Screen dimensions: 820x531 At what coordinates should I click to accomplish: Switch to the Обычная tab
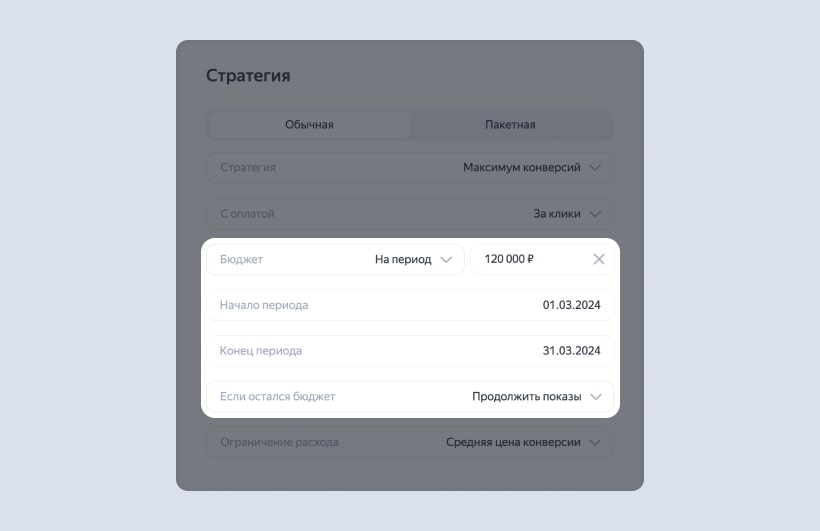pos(309,125)
